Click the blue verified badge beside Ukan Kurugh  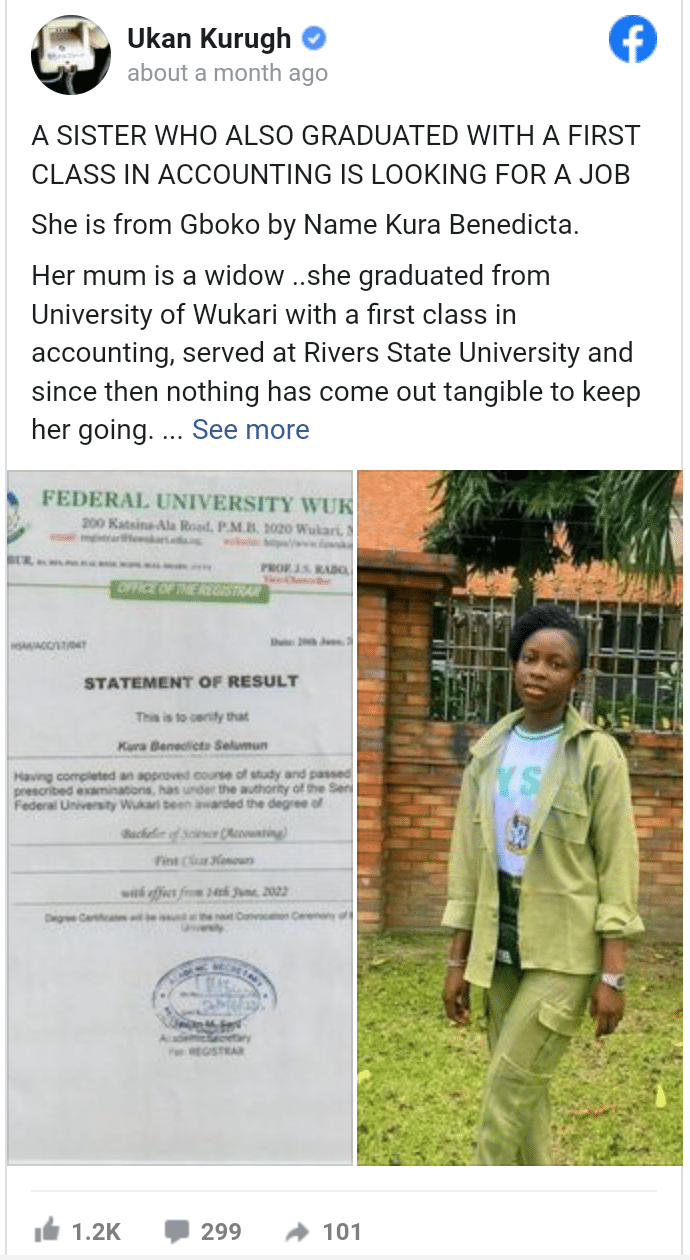pos(315,40)
